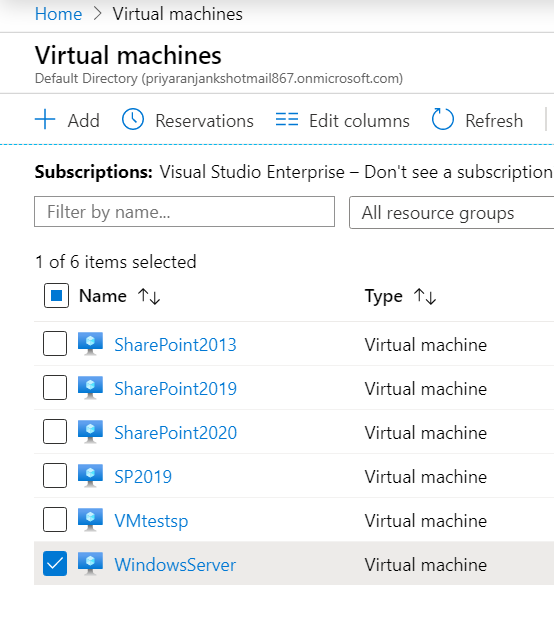Image resolution: width=554 pixels, height=631 pixels.
Task: Click the SharePoint2020 VM icon
Action: 91,431
